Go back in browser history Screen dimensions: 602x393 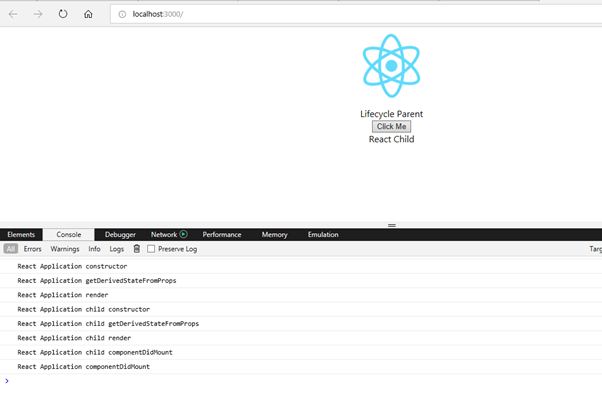coord(13,14)
